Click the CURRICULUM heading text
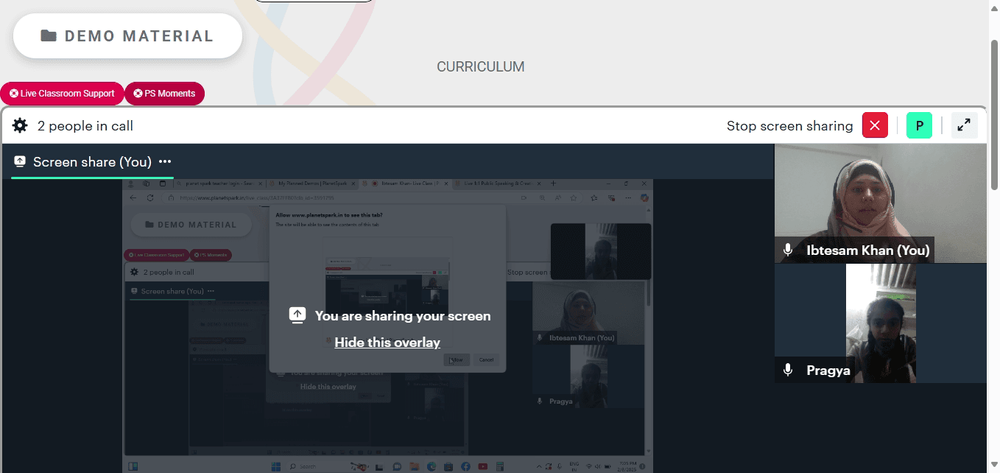Viewport: 1000px width, 473px height. click(480, 67)
